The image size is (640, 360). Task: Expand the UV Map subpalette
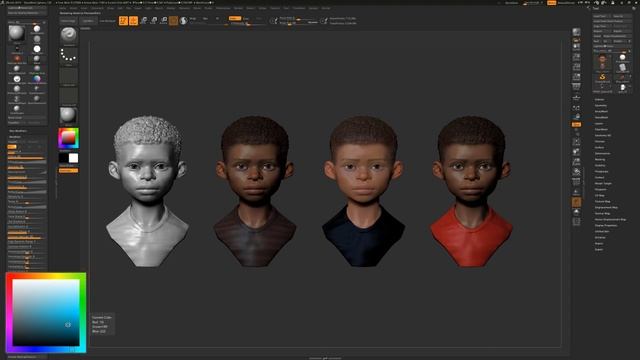pyautogui.click(x=600, y=196)
